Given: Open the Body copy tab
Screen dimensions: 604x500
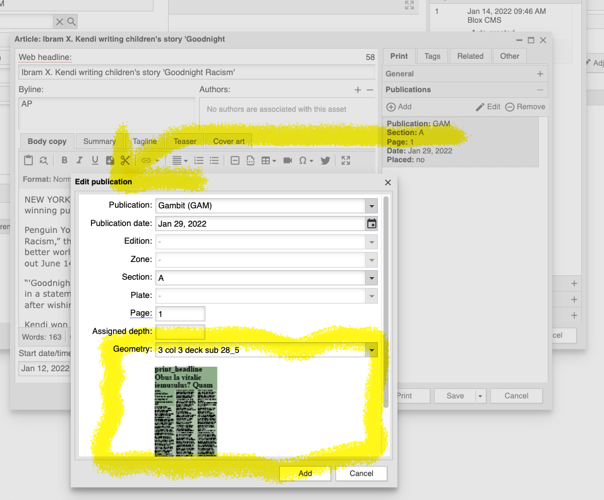Looking at the screenshot, I should 47,141.
